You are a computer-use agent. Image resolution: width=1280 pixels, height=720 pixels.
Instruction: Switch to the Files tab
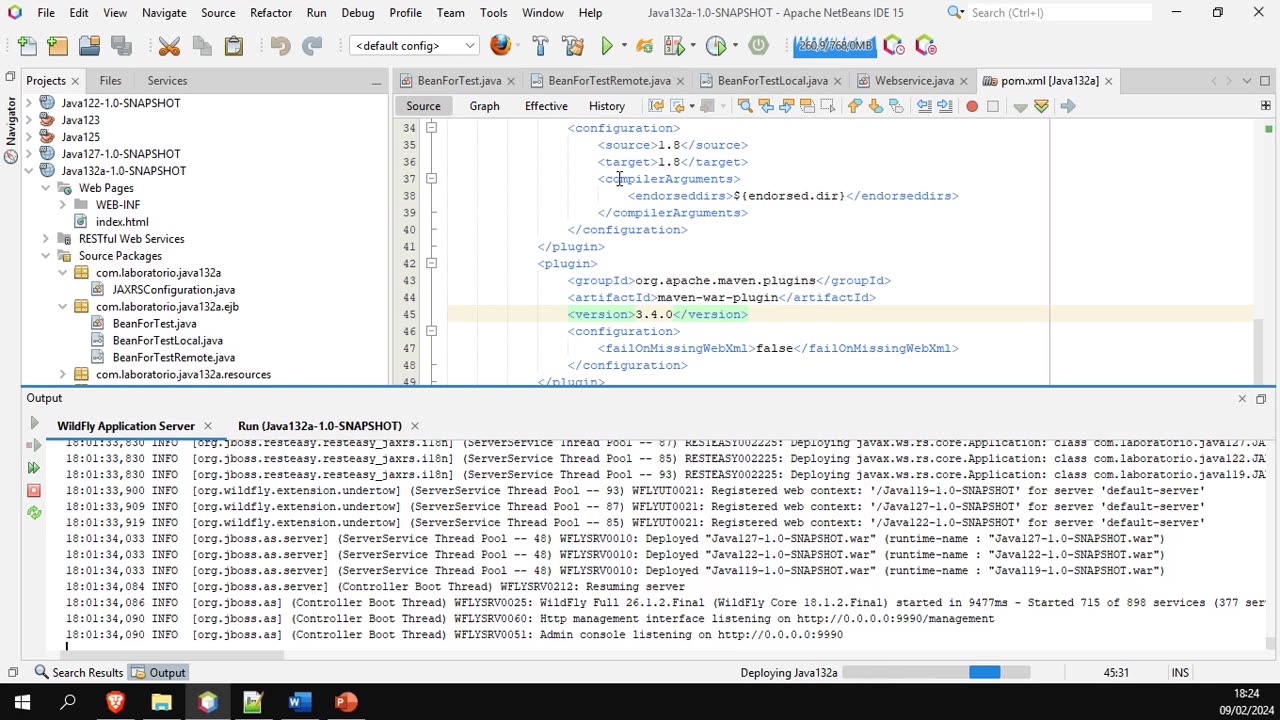click(x=110, y=81)
